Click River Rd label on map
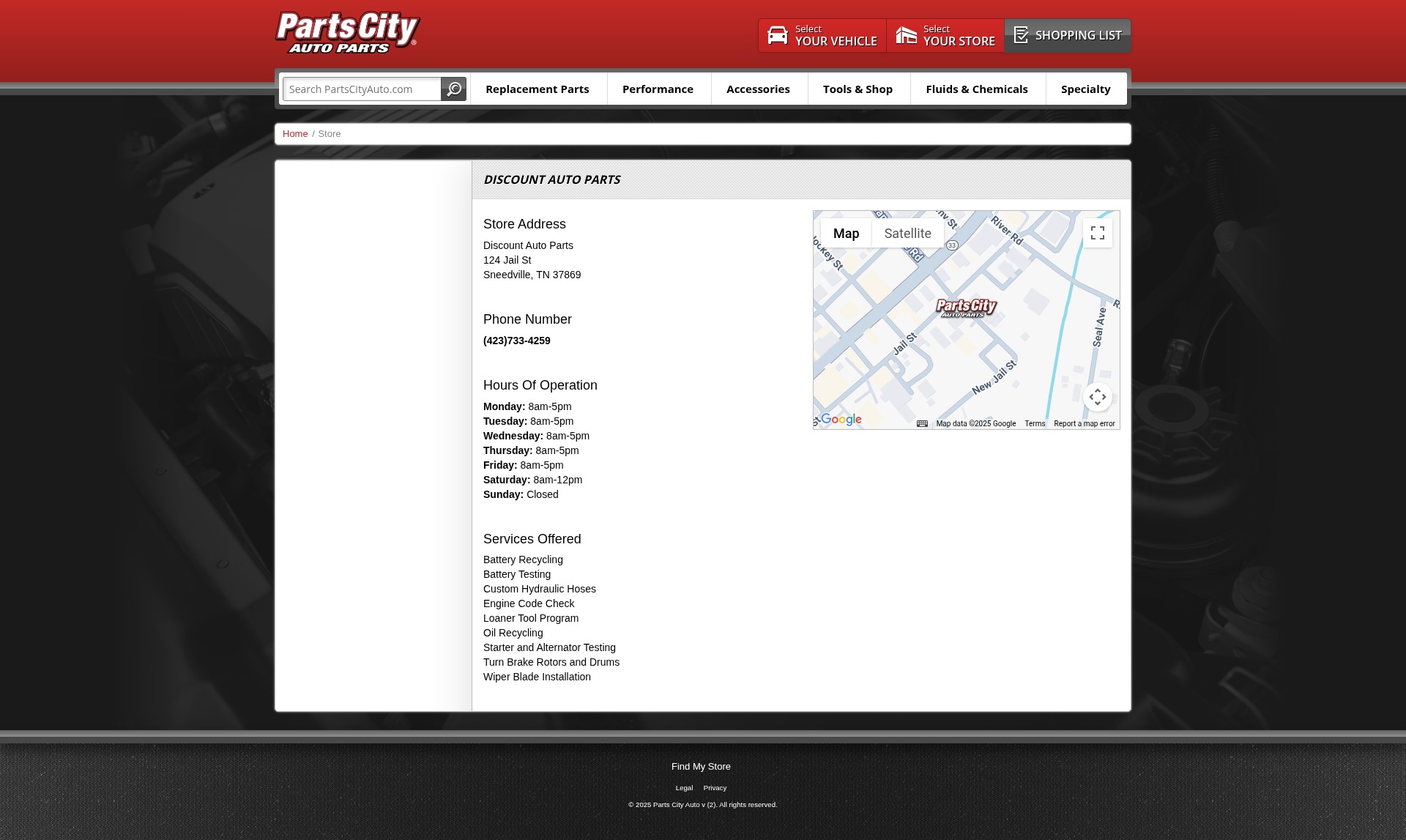The height and width of the screenshot is (840, 1406). tap(1007, 231)
